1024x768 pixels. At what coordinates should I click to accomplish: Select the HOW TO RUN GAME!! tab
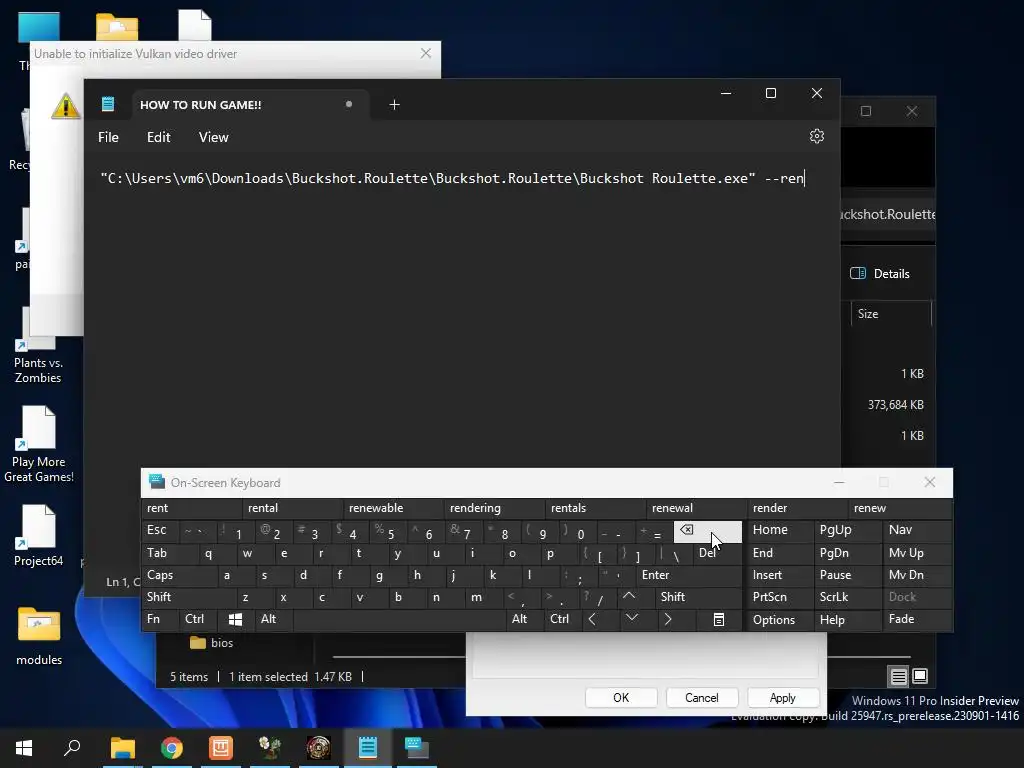250,104
